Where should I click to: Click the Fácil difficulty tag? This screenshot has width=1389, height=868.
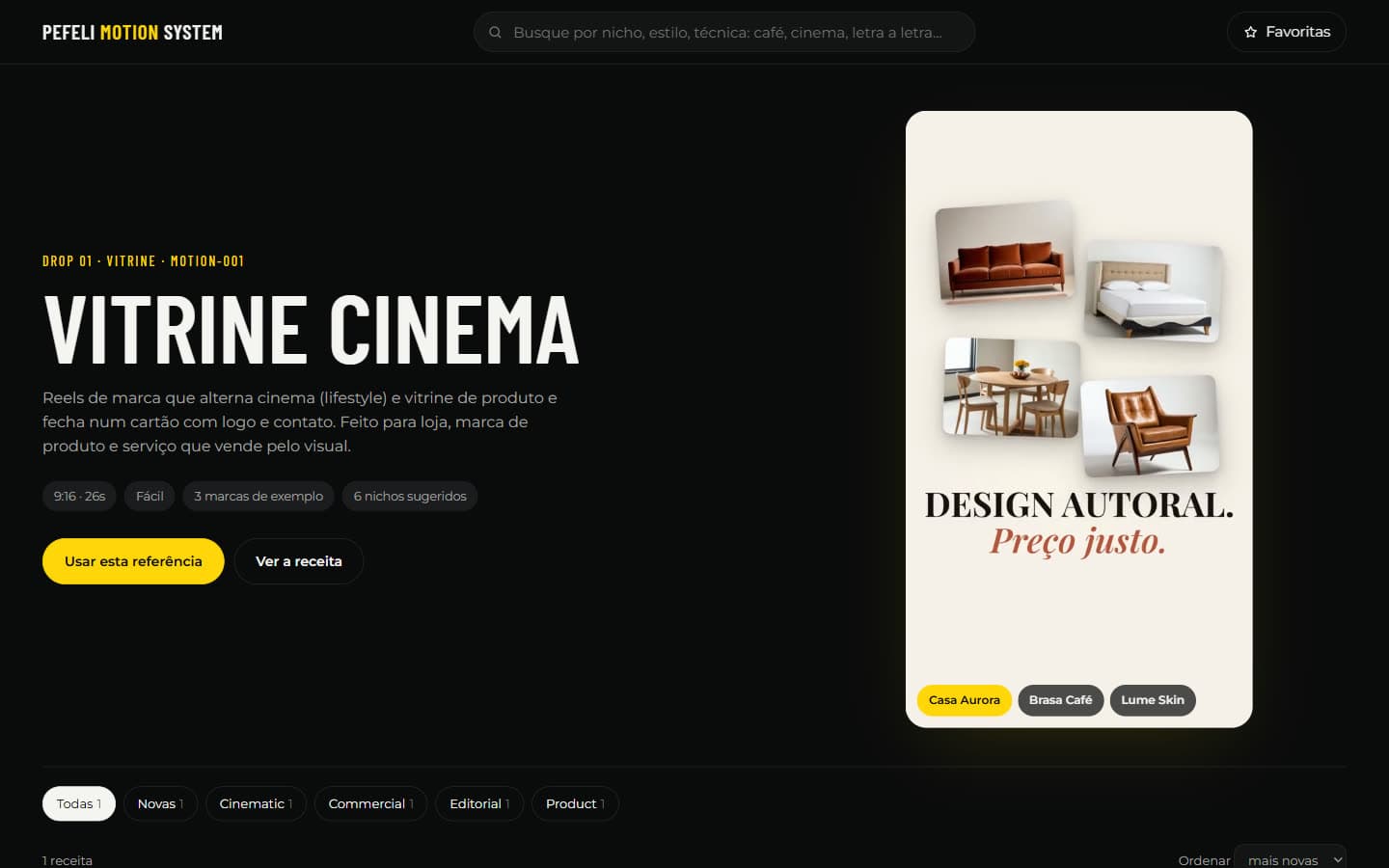150,496
